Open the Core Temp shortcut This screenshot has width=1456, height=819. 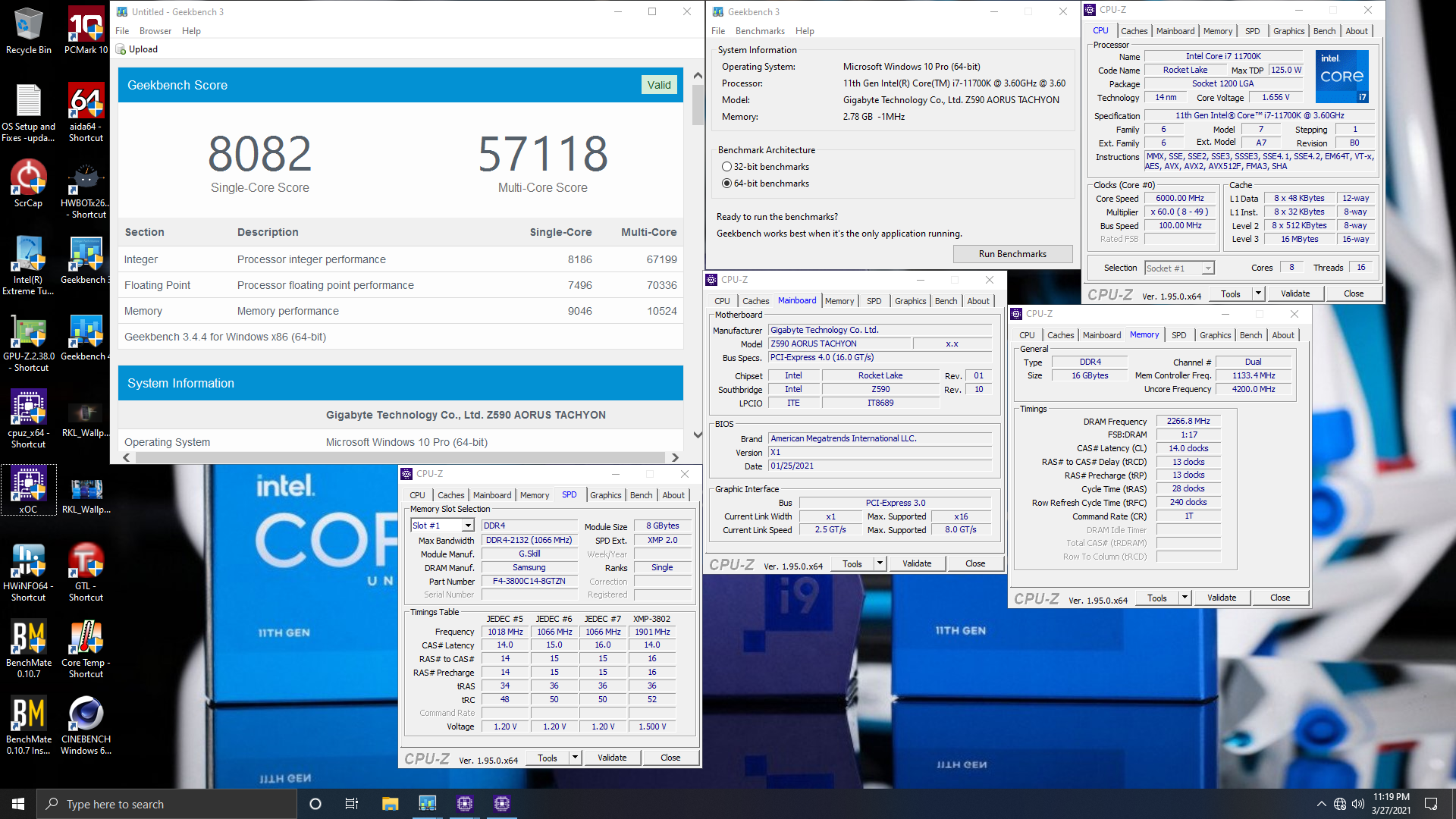click(86, 649)
